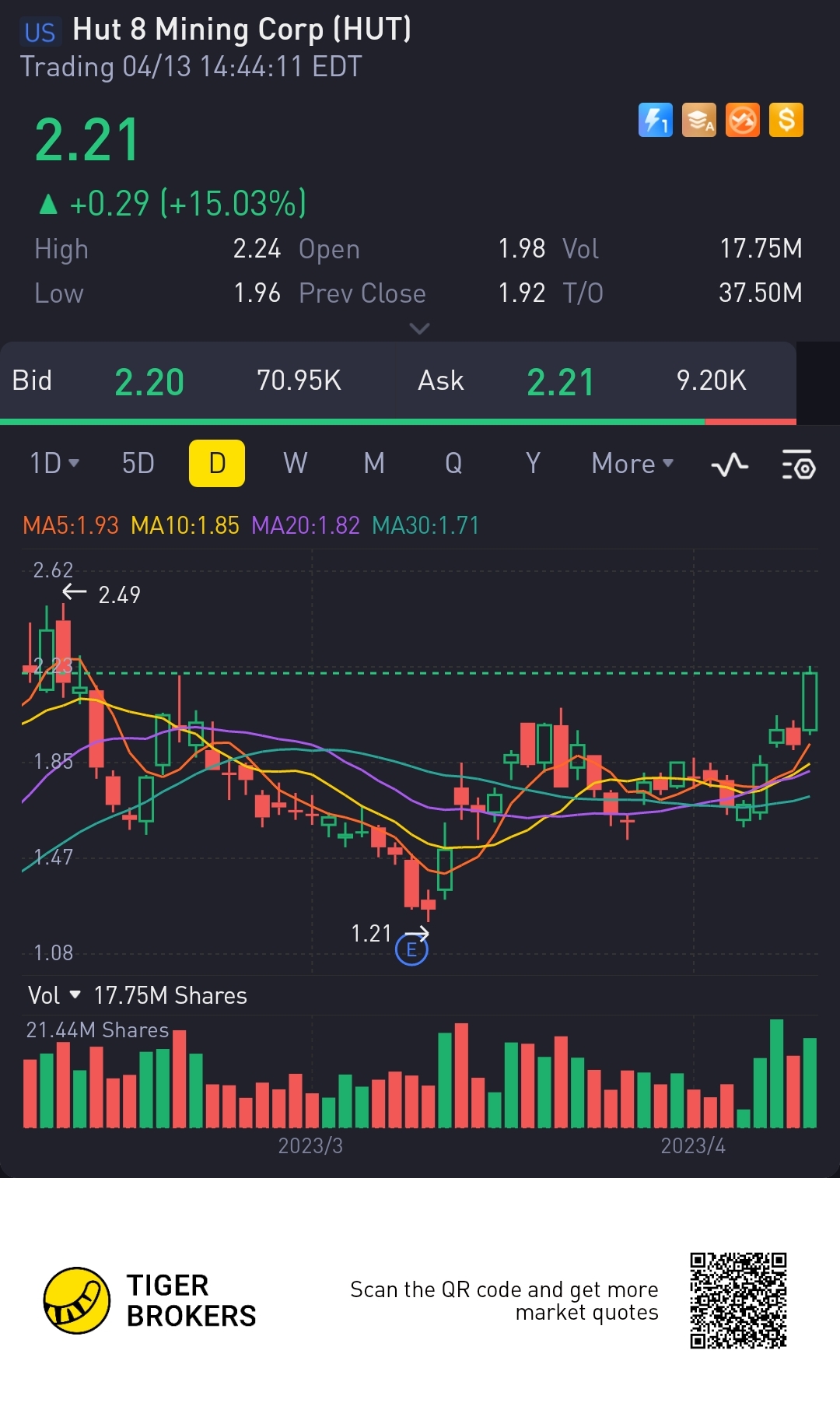Tap the orange circular badge icon
The image size is (840, 1424).
click(743, 121)
